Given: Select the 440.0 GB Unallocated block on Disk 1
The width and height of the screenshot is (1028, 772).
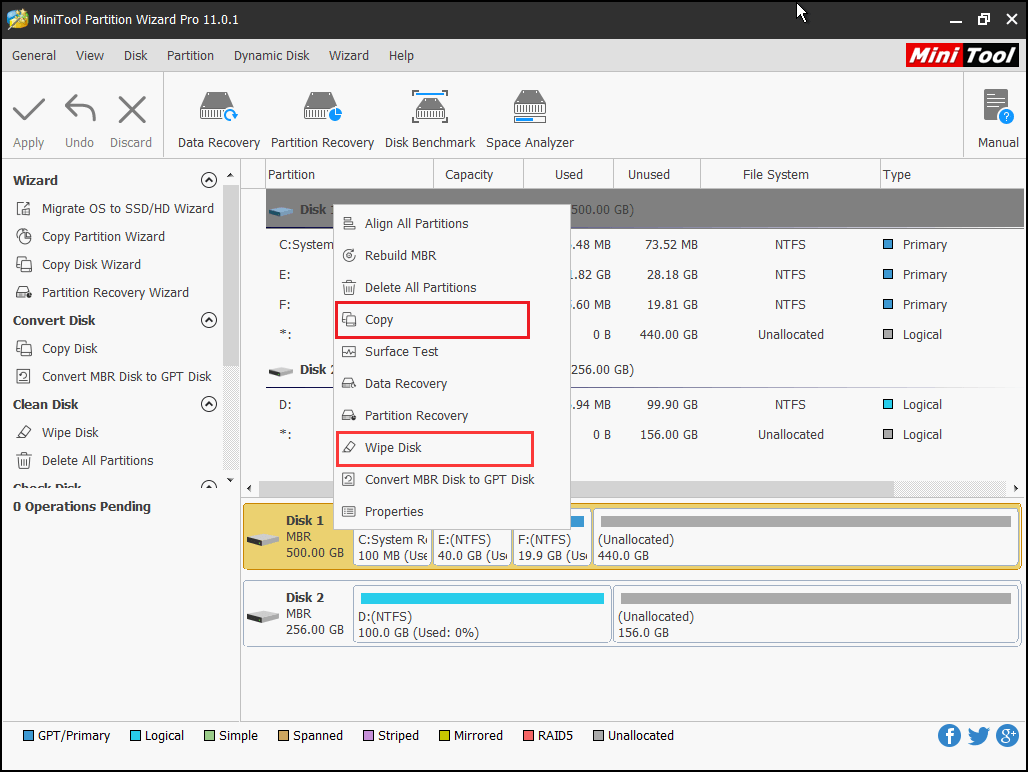Looking at the screenshot, I should coord(805,538).
